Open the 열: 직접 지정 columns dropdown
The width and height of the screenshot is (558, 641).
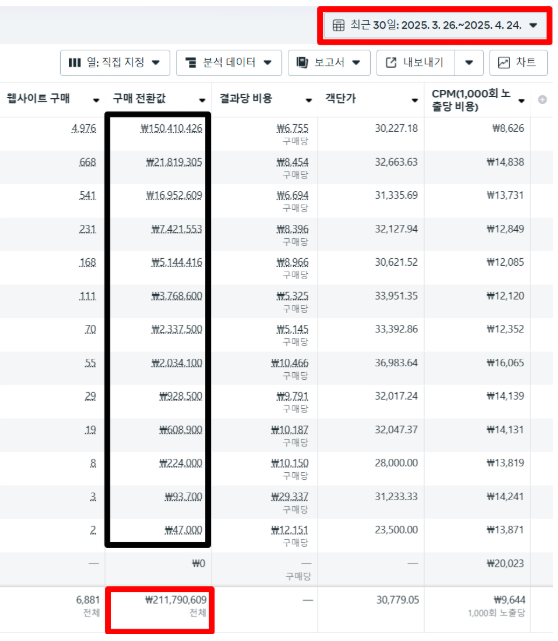coord(115,63)
